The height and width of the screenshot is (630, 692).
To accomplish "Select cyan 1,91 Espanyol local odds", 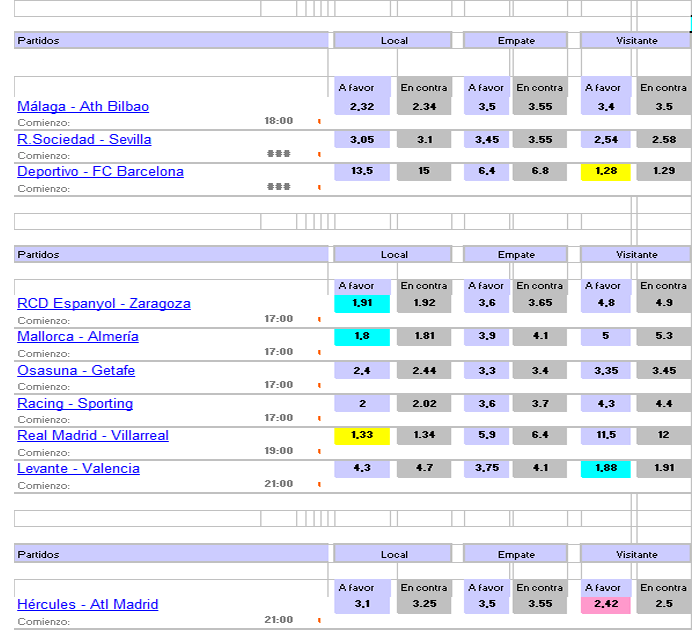I will pyautogui.click(x=362, y=304).
